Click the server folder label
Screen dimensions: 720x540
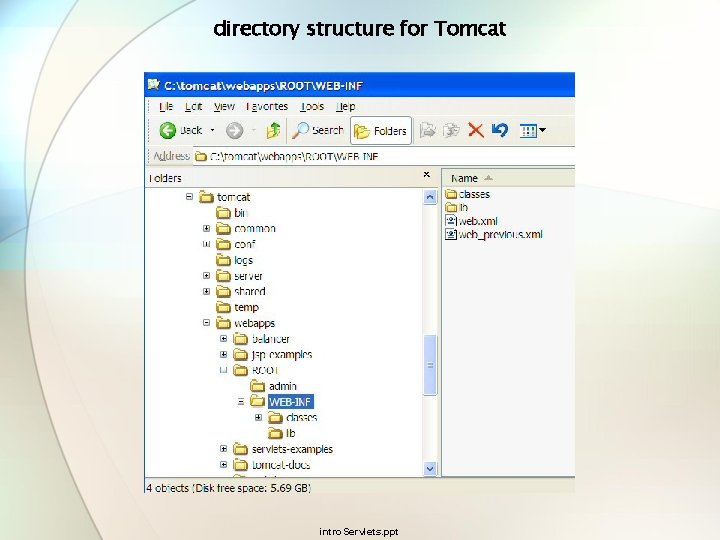(248, 276)
